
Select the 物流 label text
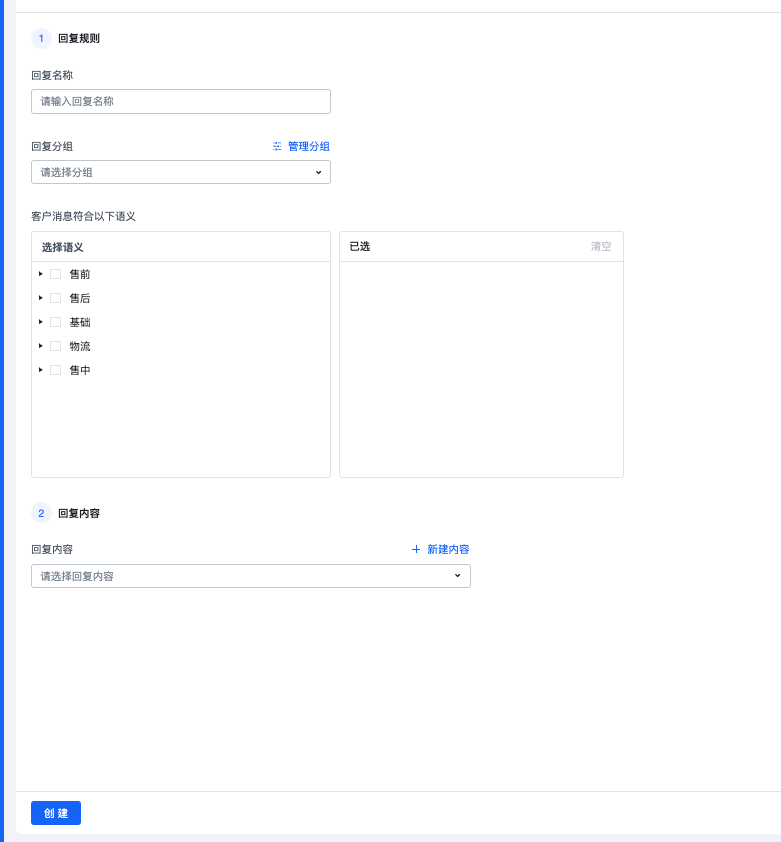[80, 346]
